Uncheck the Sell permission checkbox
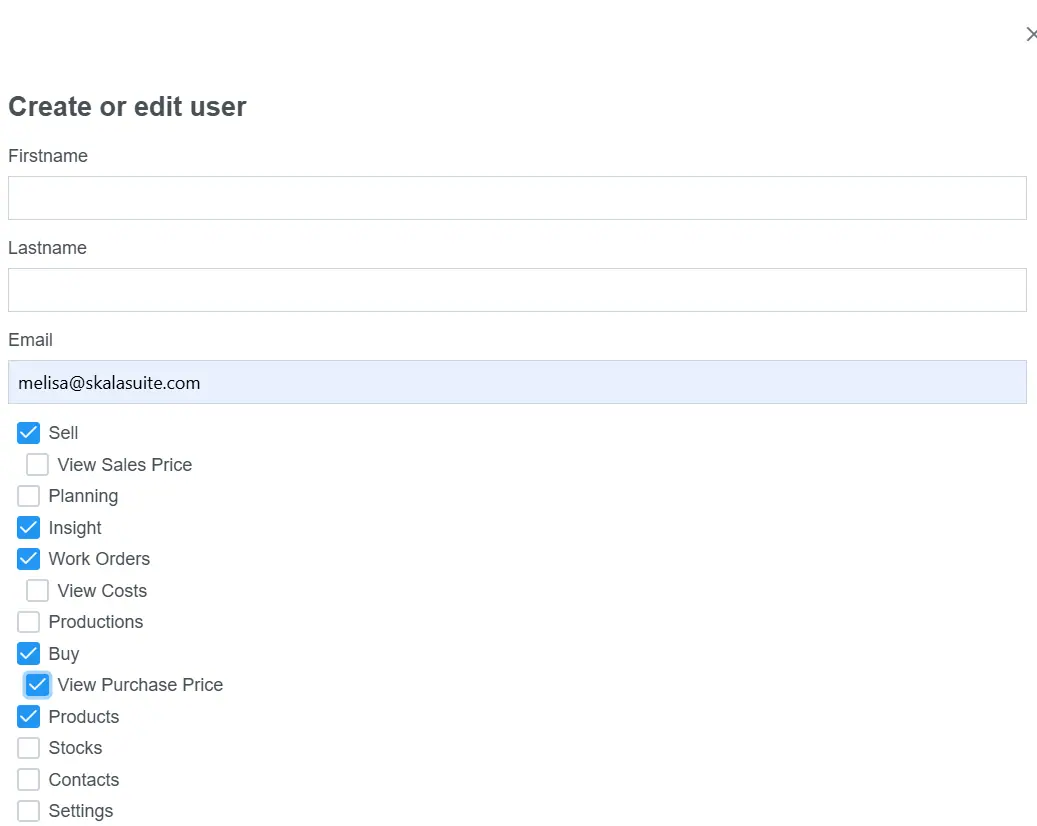Viewport: 1037px width, 826px height. [x=28, y=433]
